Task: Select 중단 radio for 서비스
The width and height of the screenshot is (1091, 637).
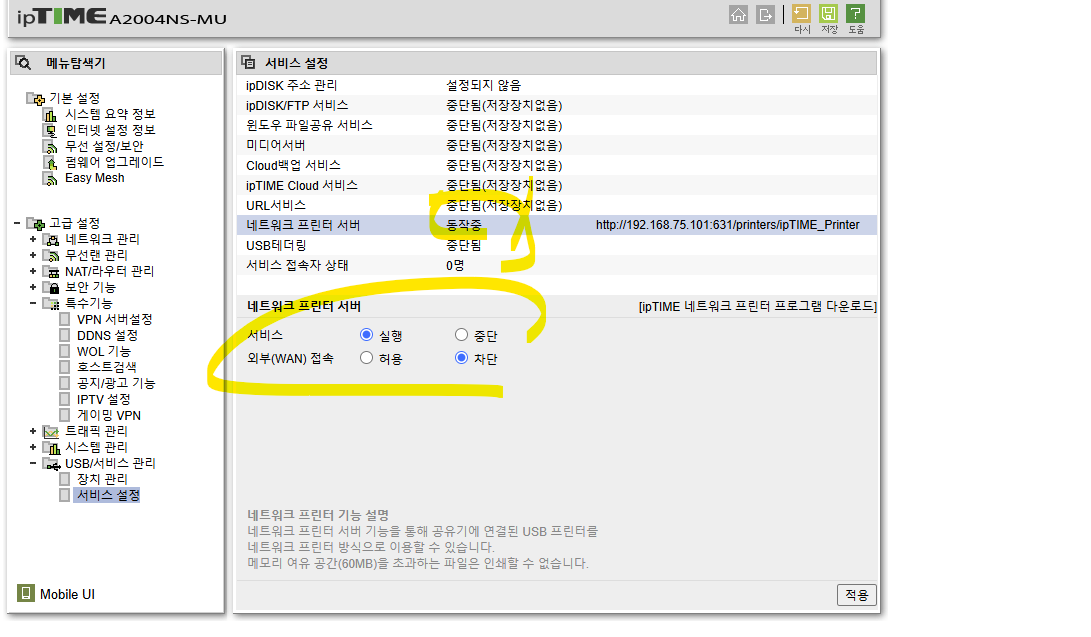Action: [461, 335]
